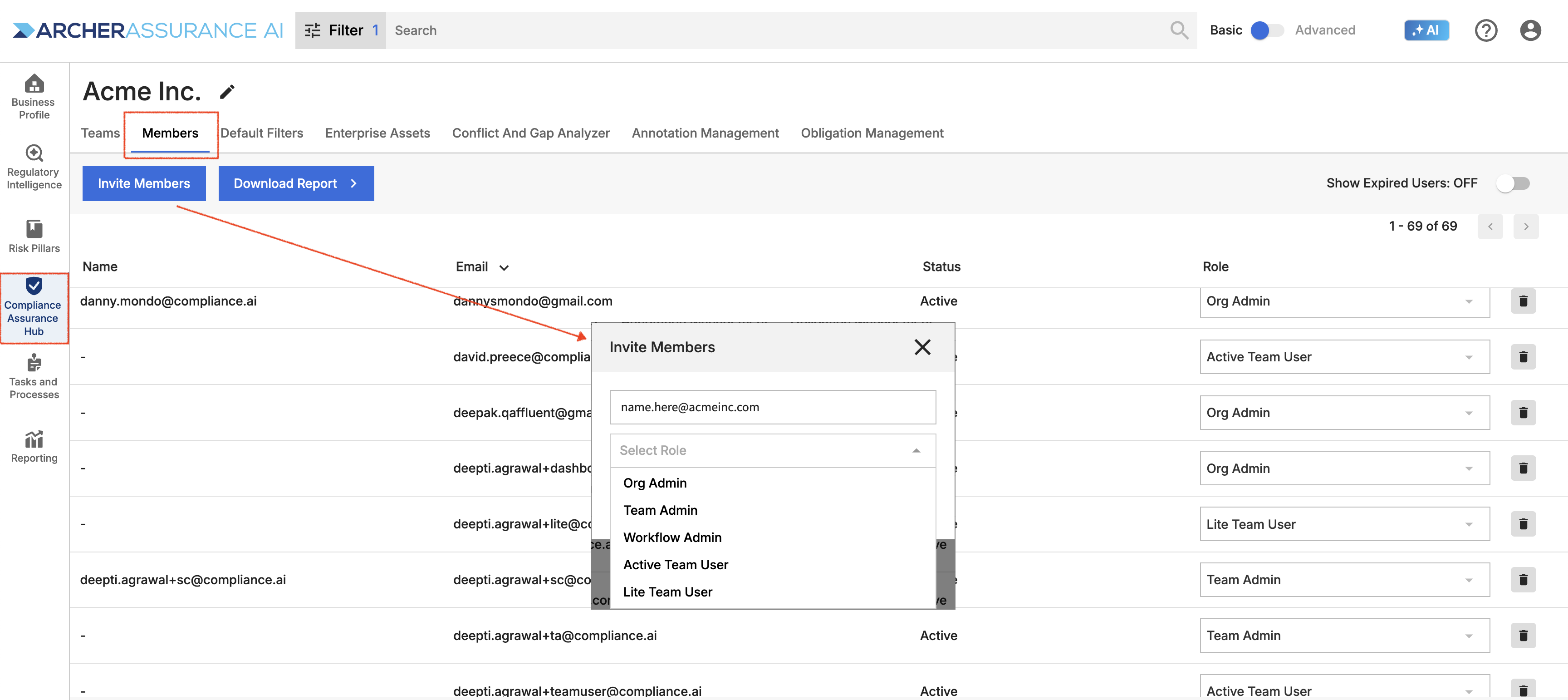The height and width of the screenshot is (700, 1568).
Task: Delete the danny.mondo member row
Action: click(x=1522, y=301)
